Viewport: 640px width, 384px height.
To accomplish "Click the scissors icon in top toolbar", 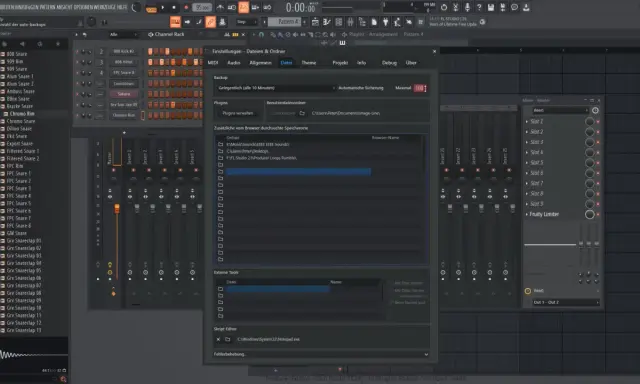I will click(x=456, y=7).
